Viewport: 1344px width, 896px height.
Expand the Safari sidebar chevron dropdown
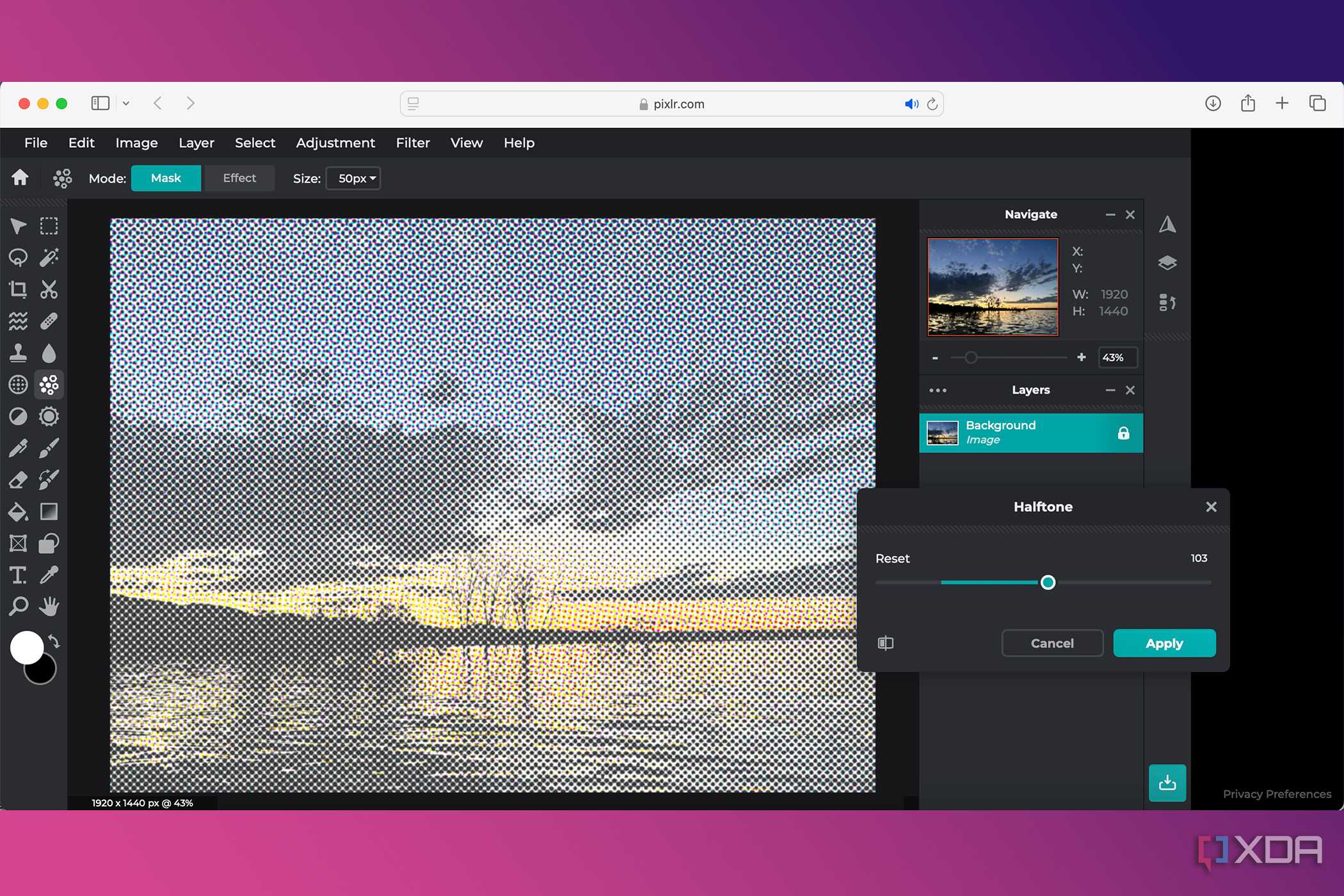click(x=126, y=104)
